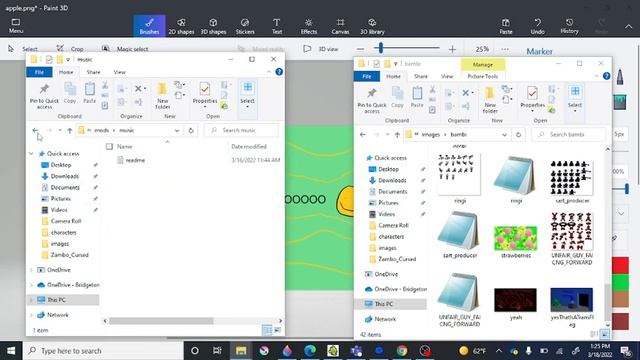
Task: Click horizontal scrollbar in music window
Action: click(161, 321)
